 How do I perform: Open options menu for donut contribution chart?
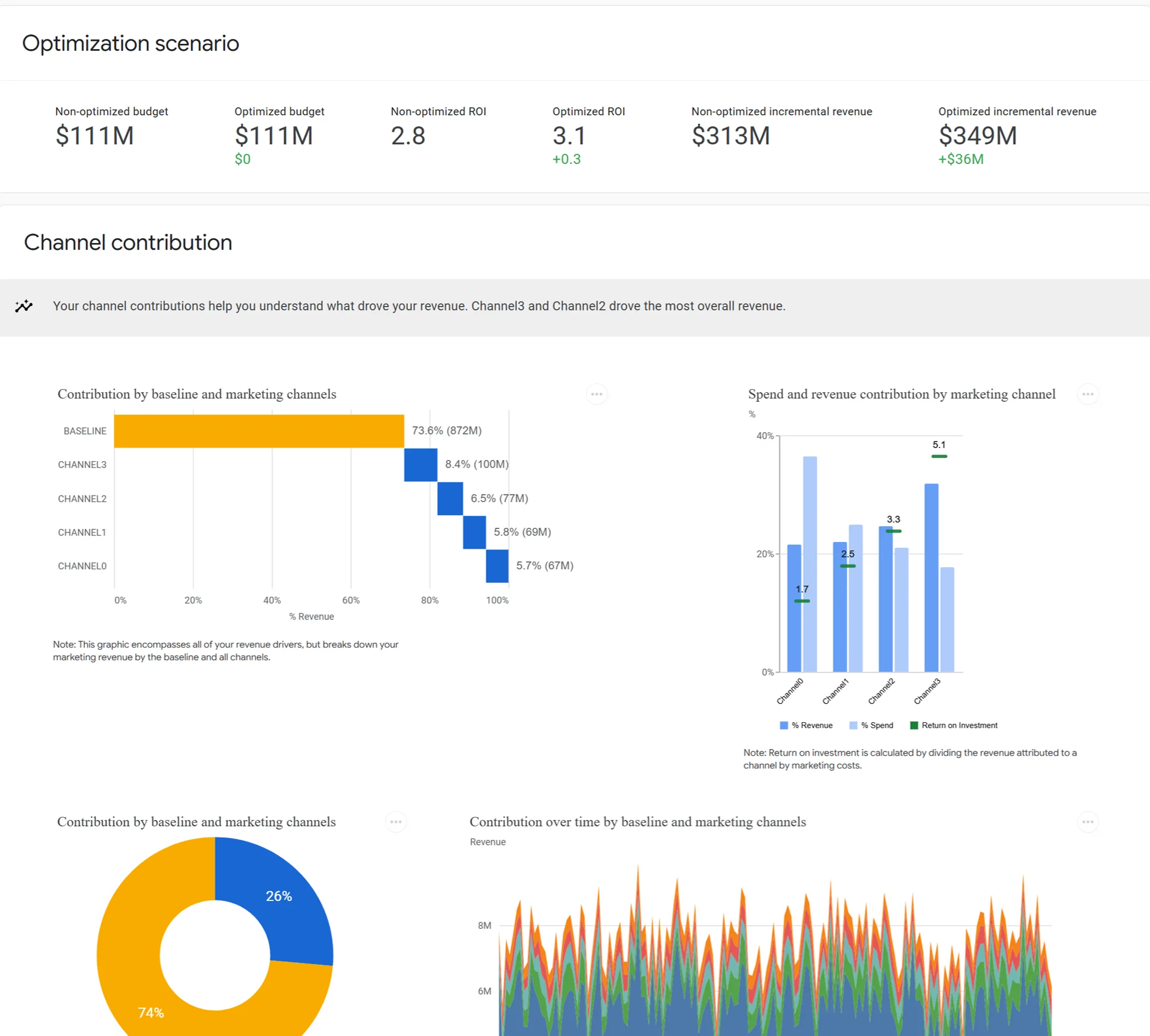coord(396,821)
